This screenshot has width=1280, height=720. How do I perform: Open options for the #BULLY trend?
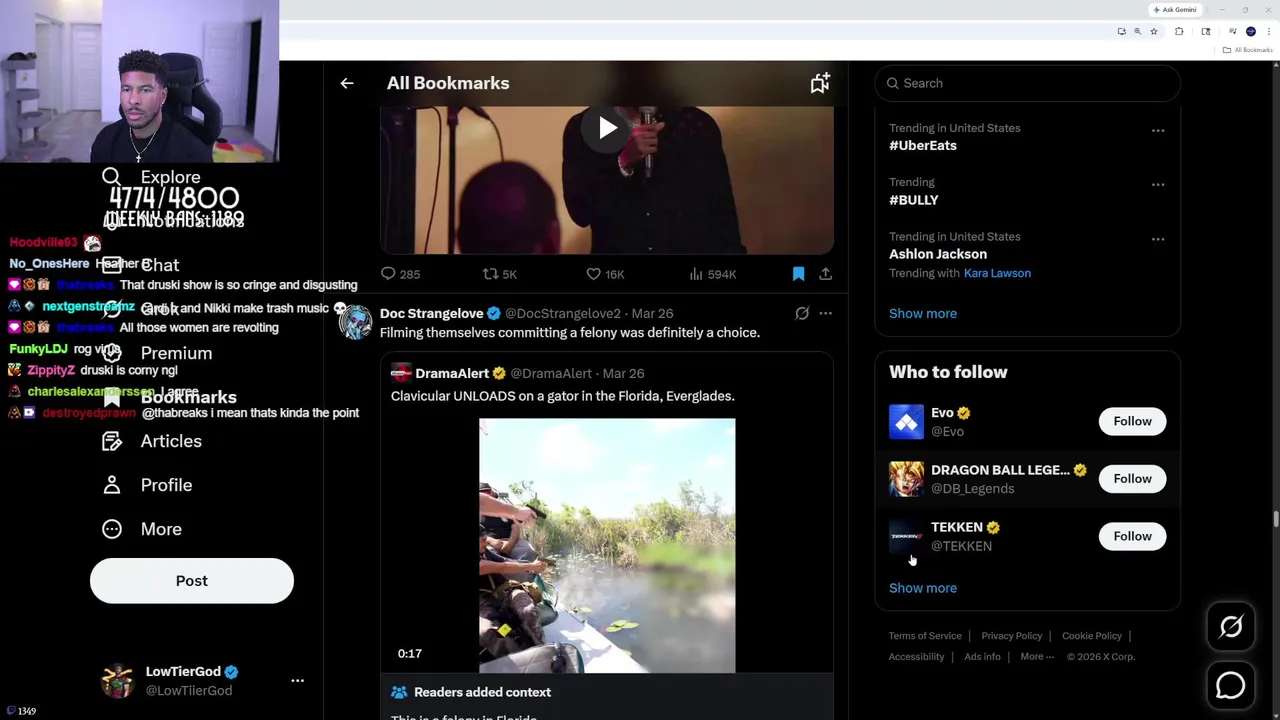pyautogui.click(x=1157, y=184)
